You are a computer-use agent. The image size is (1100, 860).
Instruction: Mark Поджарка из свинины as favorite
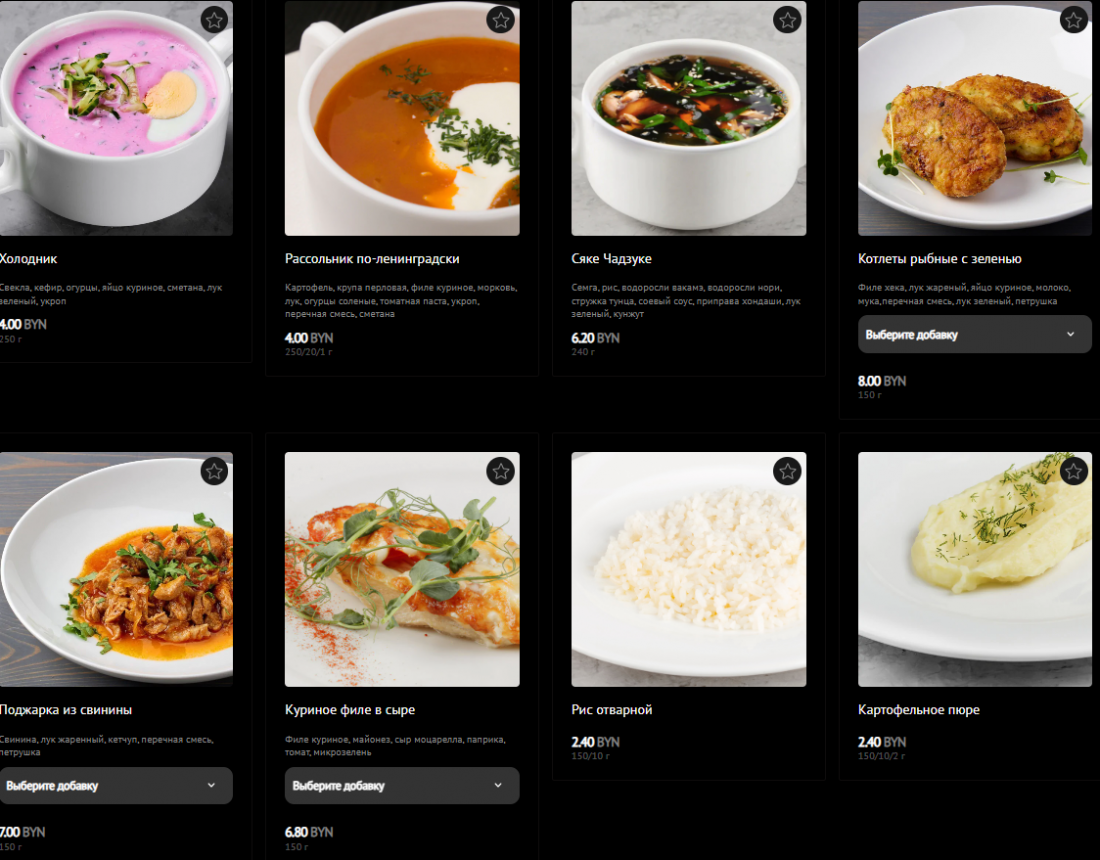[x=214, y=471]
